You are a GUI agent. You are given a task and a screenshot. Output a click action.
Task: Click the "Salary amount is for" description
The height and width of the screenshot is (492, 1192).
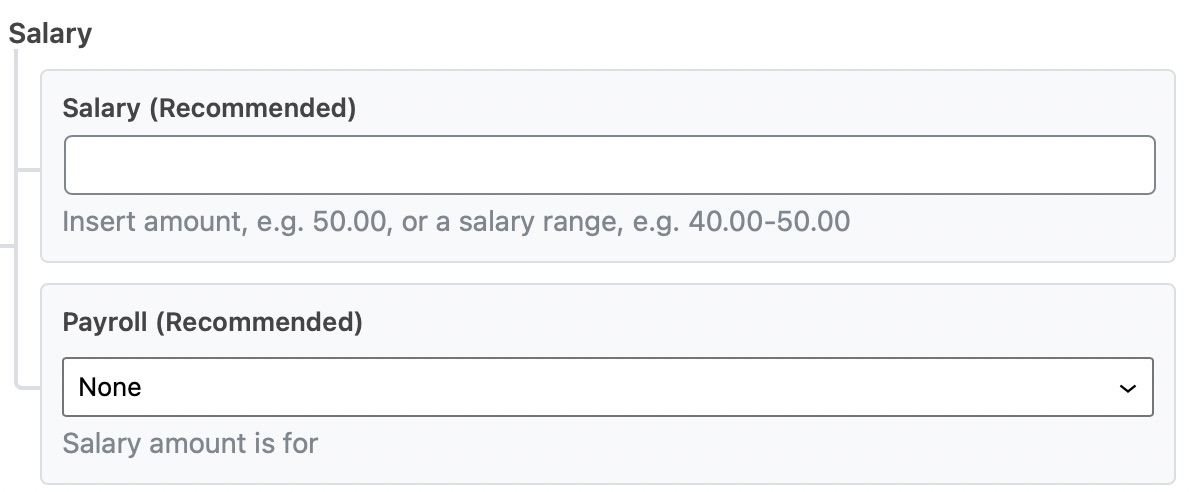click(x=190, y=443)
